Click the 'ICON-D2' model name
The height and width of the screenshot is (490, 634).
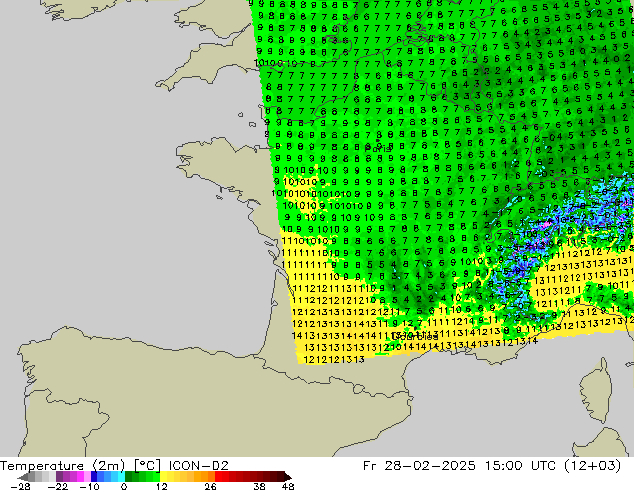pyautogui.click(x=199, y=466)
